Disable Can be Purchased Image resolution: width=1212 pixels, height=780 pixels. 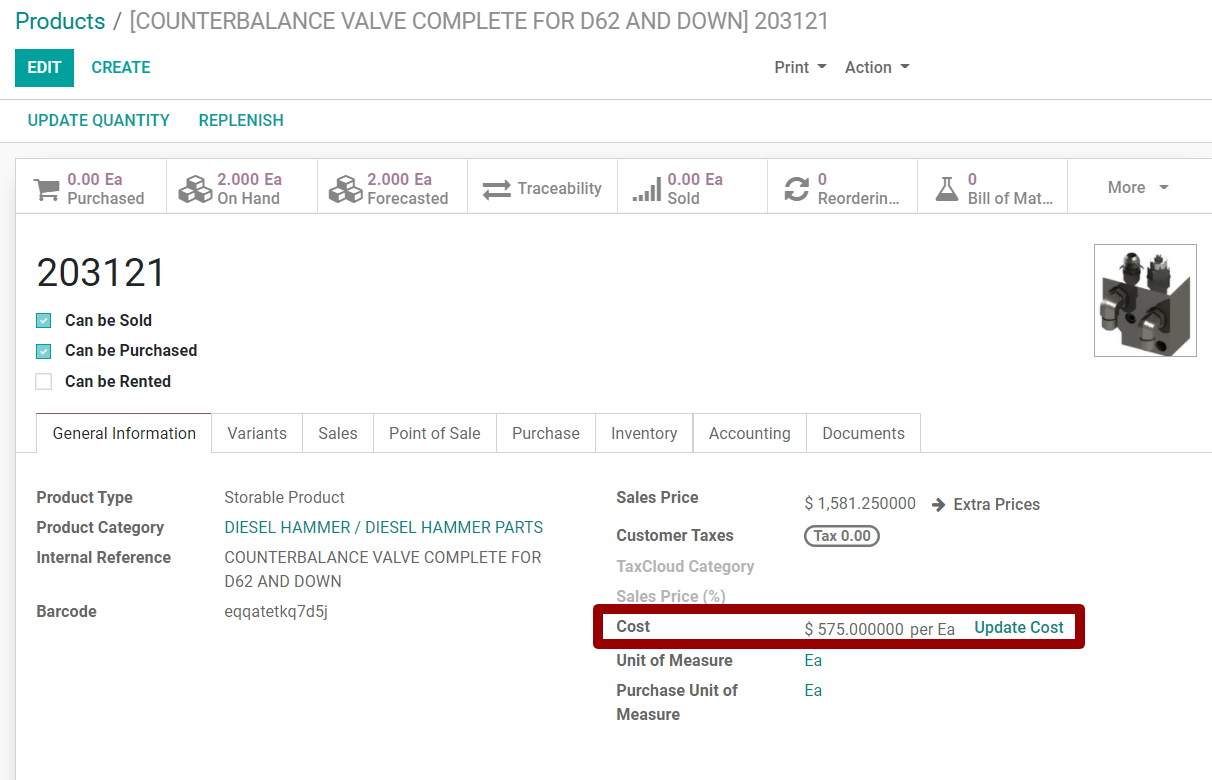pyautogui.click(x=43, y=351)
